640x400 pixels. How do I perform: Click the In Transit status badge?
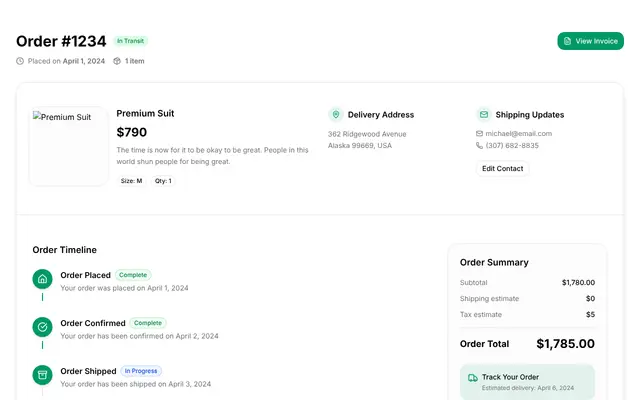[131, 41]
